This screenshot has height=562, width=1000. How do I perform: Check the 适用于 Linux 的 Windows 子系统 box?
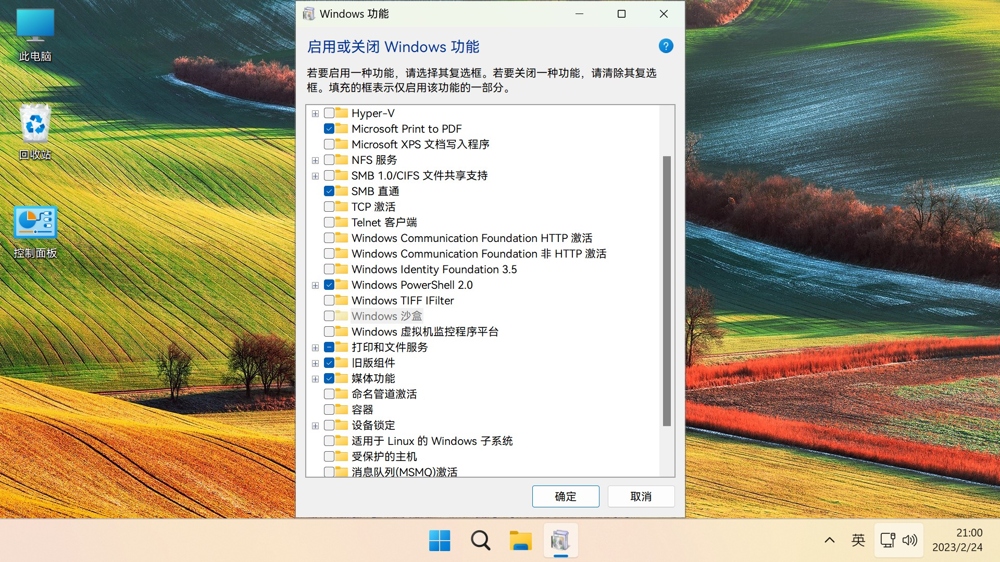[x=329, y=441]
